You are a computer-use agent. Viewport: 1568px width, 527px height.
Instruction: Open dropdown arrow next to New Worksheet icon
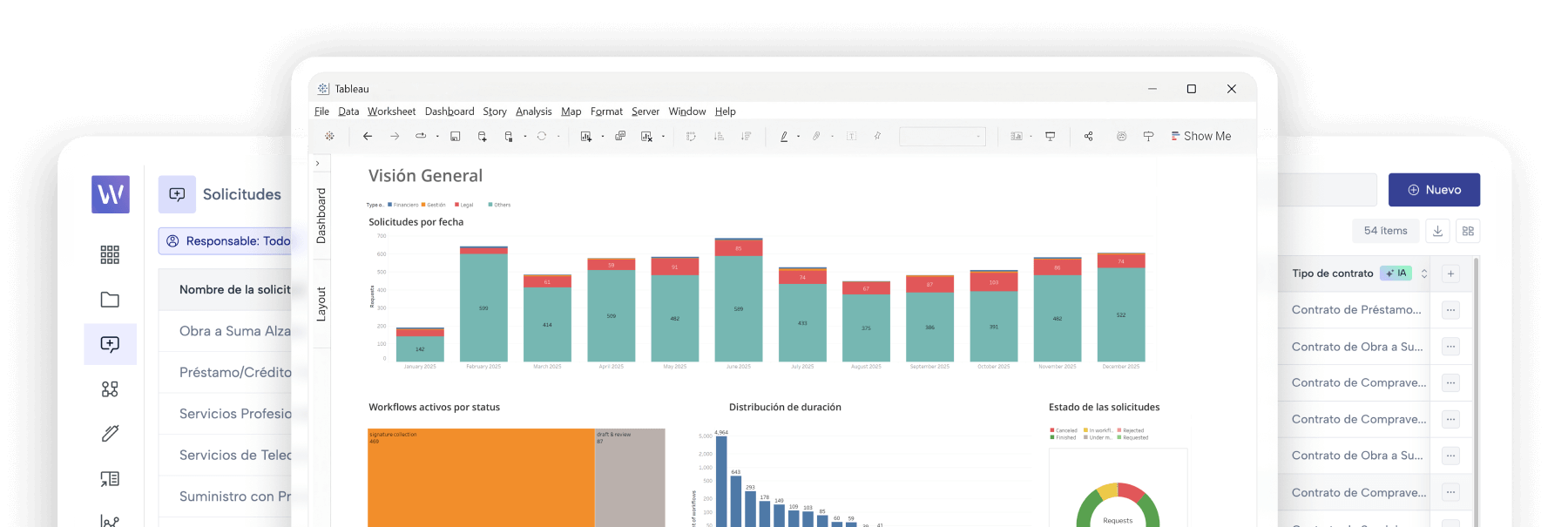click(602, 137)
